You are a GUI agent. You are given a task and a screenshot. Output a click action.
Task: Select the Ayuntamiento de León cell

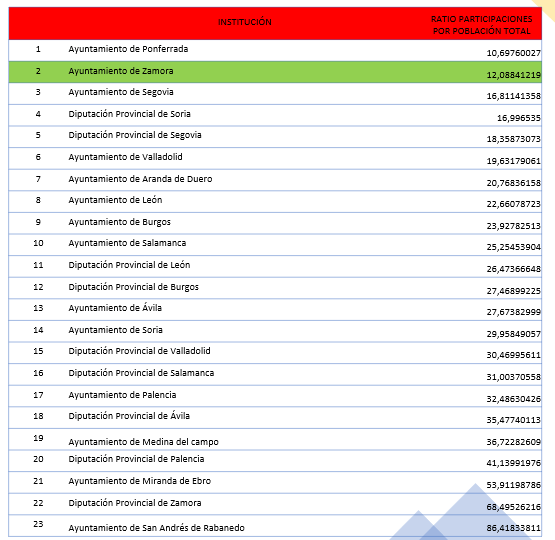(x=115, y=200)
